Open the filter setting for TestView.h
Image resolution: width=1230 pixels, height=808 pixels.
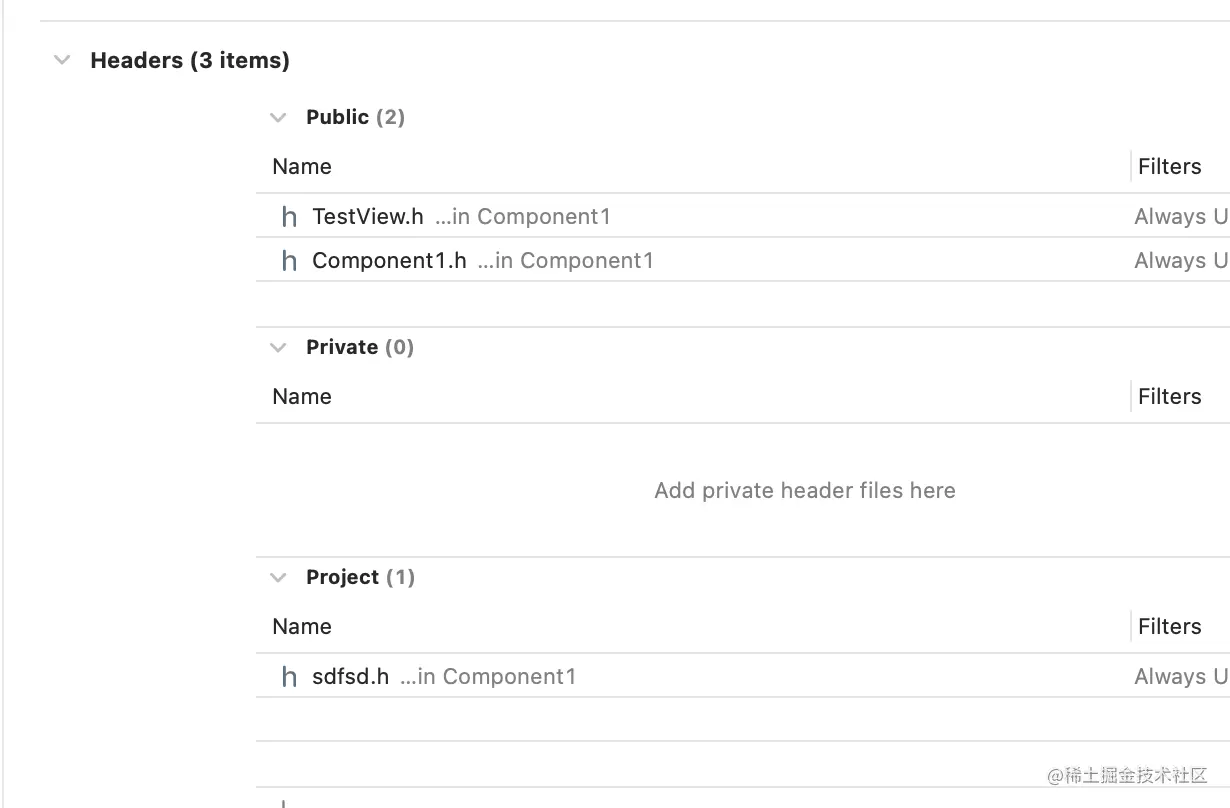click(1180, 217)
